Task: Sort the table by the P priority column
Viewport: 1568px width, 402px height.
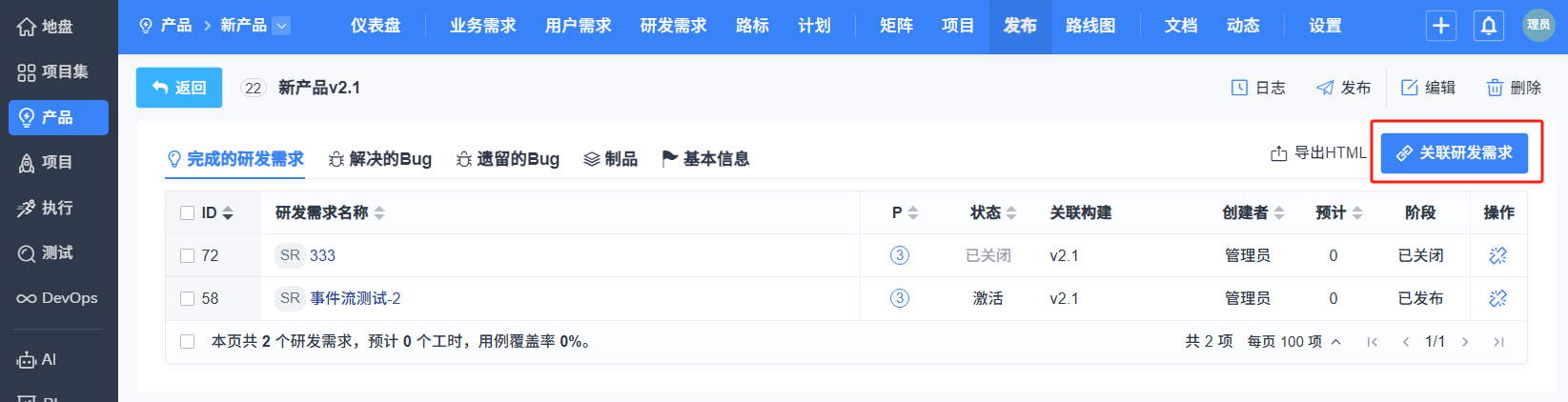Action: pos(905,212)
